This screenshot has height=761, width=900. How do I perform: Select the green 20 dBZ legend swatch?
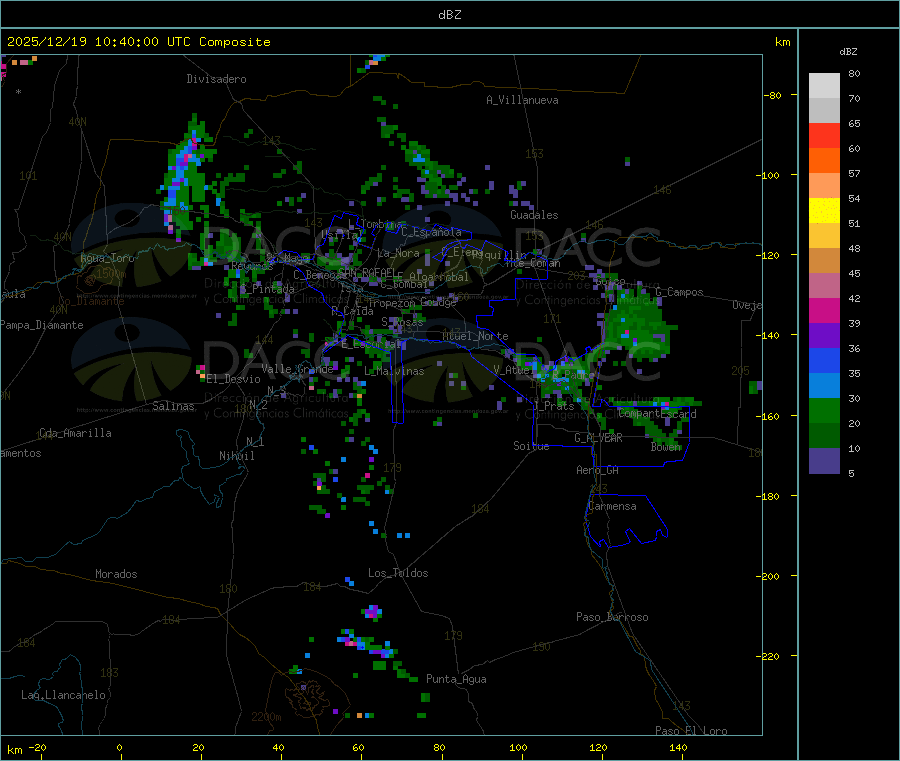click(824, 410)
